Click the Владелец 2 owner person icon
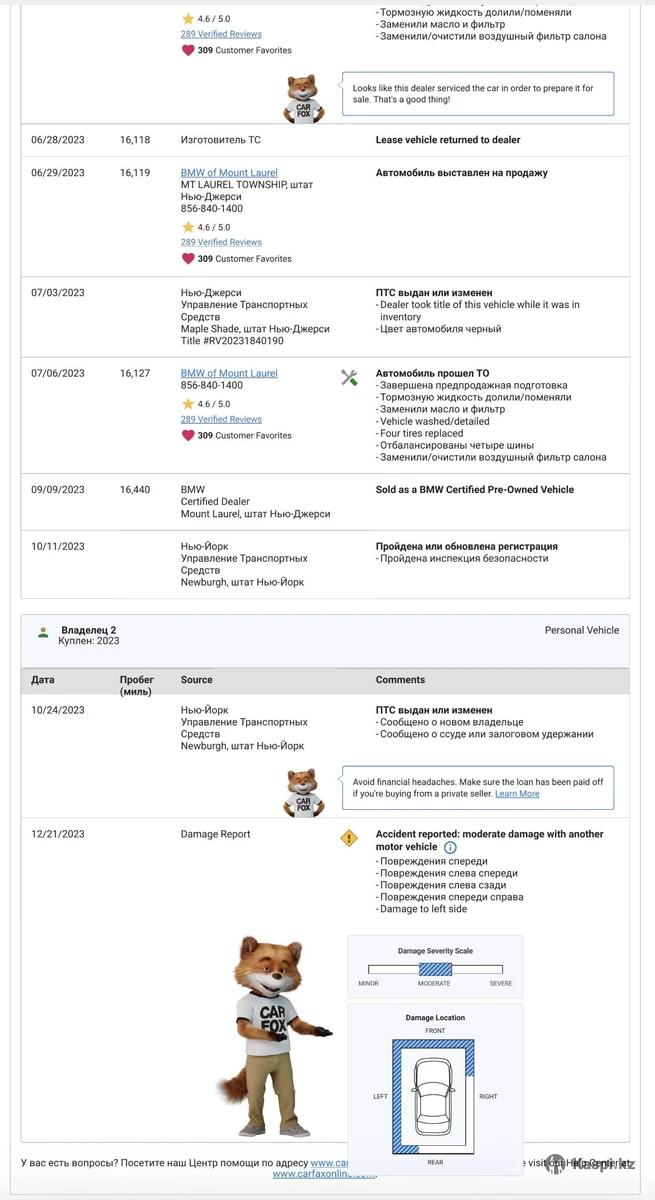The height and width of the screenshot is (1200, 655). [43, 632]
